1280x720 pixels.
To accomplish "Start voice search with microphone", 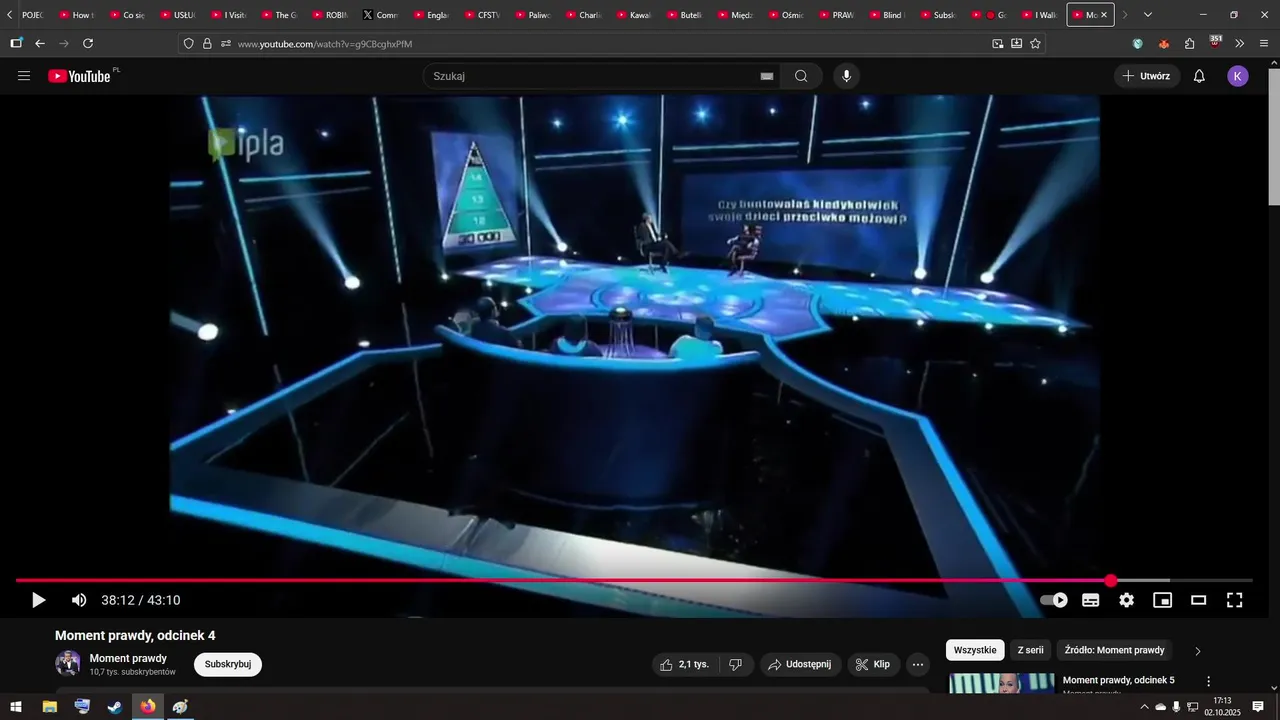I will (847, 76).
